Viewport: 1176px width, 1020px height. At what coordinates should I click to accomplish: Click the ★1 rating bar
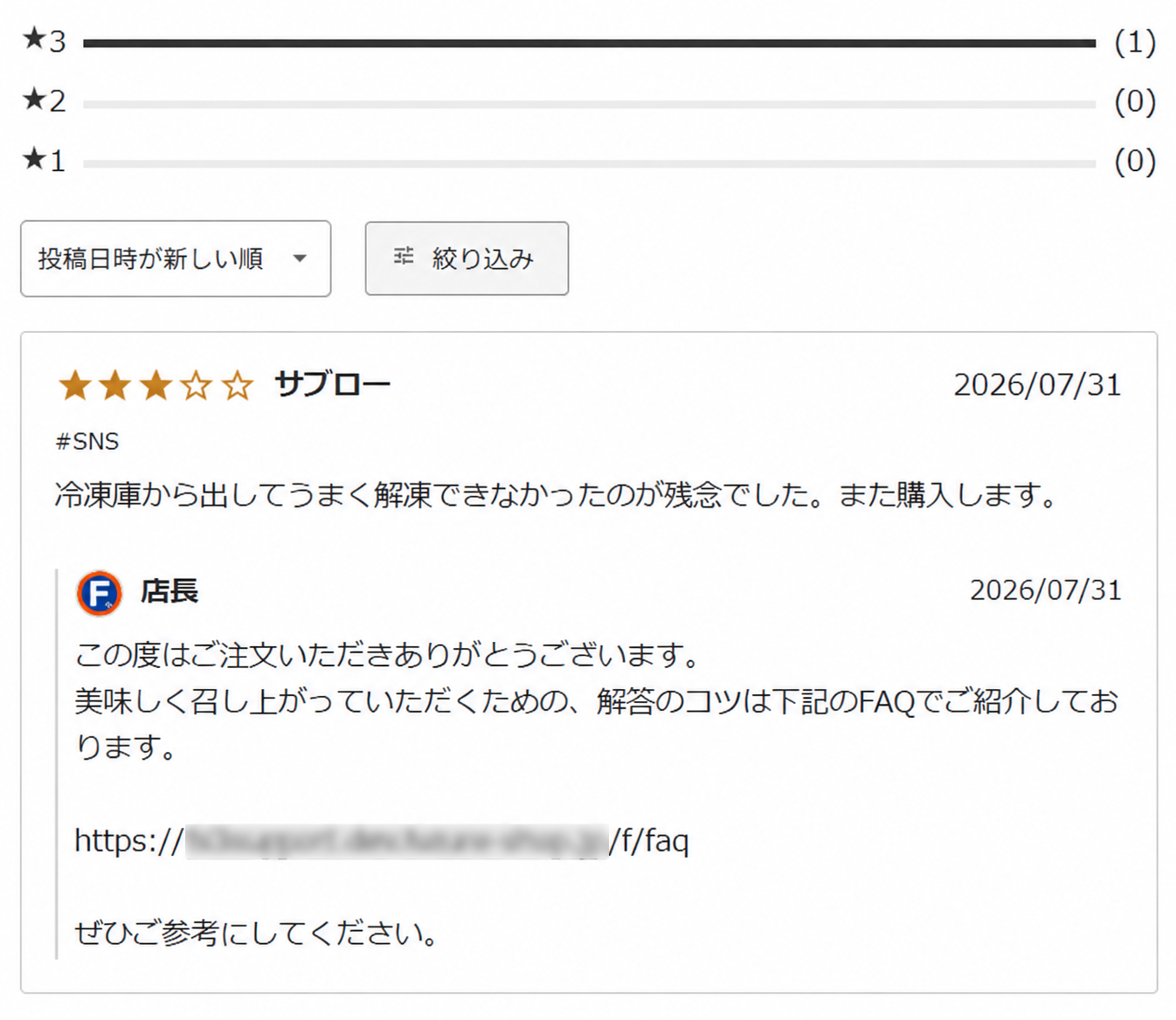click(x=590, y=163)
